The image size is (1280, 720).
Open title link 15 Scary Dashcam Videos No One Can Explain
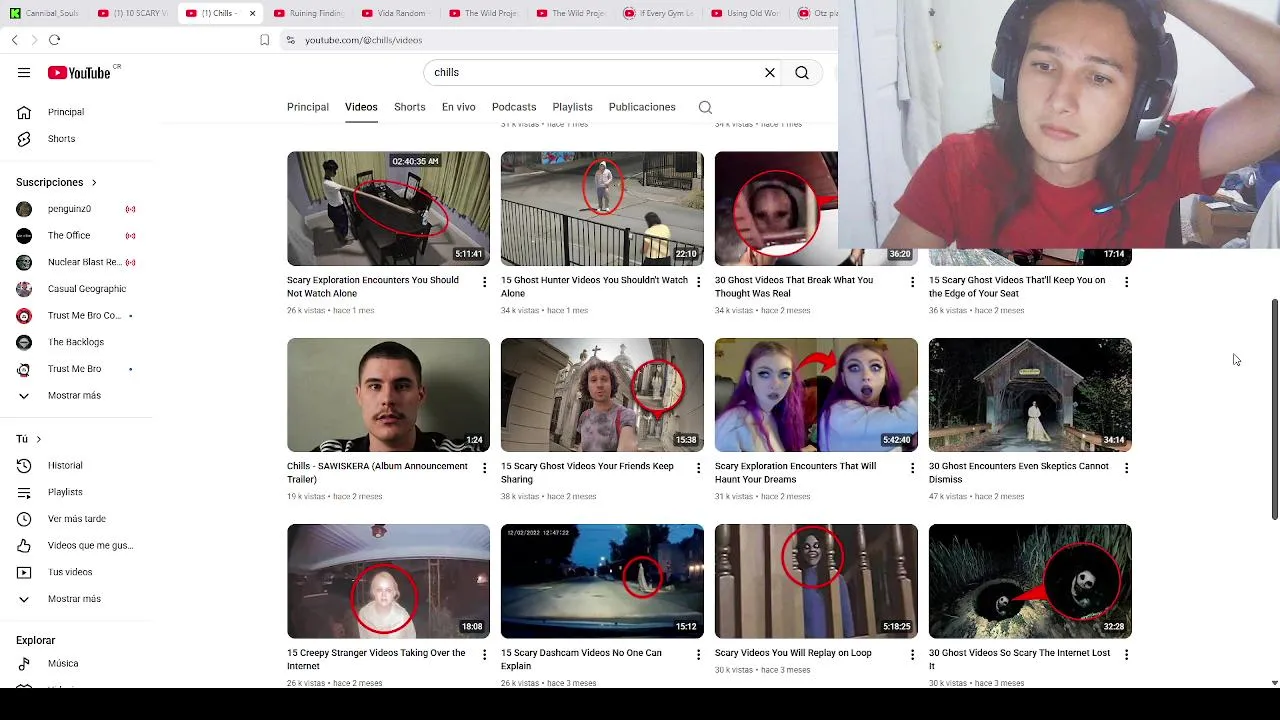click(581, 659)
